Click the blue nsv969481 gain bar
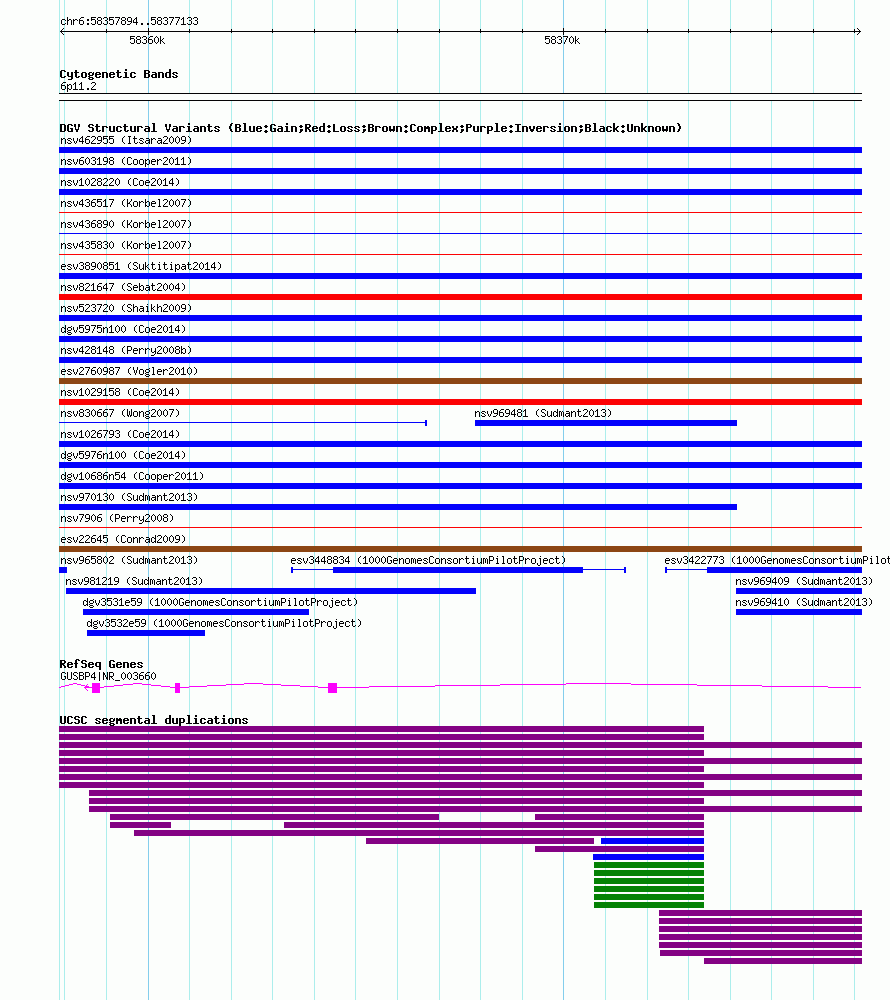Viewport: 890px width, 1000px height. pyautogui.click(x=606, y=423)
